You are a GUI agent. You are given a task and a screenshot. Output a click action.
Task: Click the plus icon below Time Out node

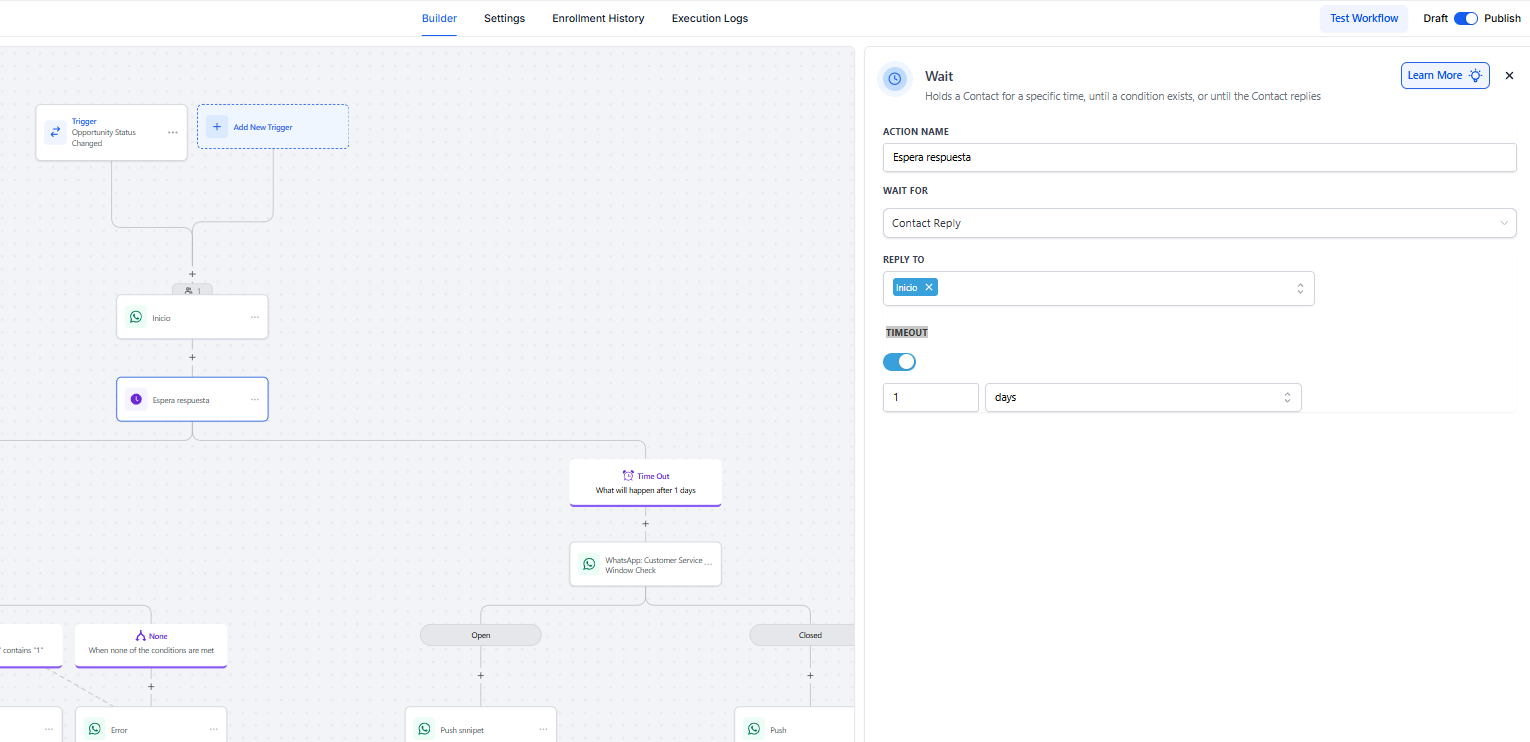645,524
